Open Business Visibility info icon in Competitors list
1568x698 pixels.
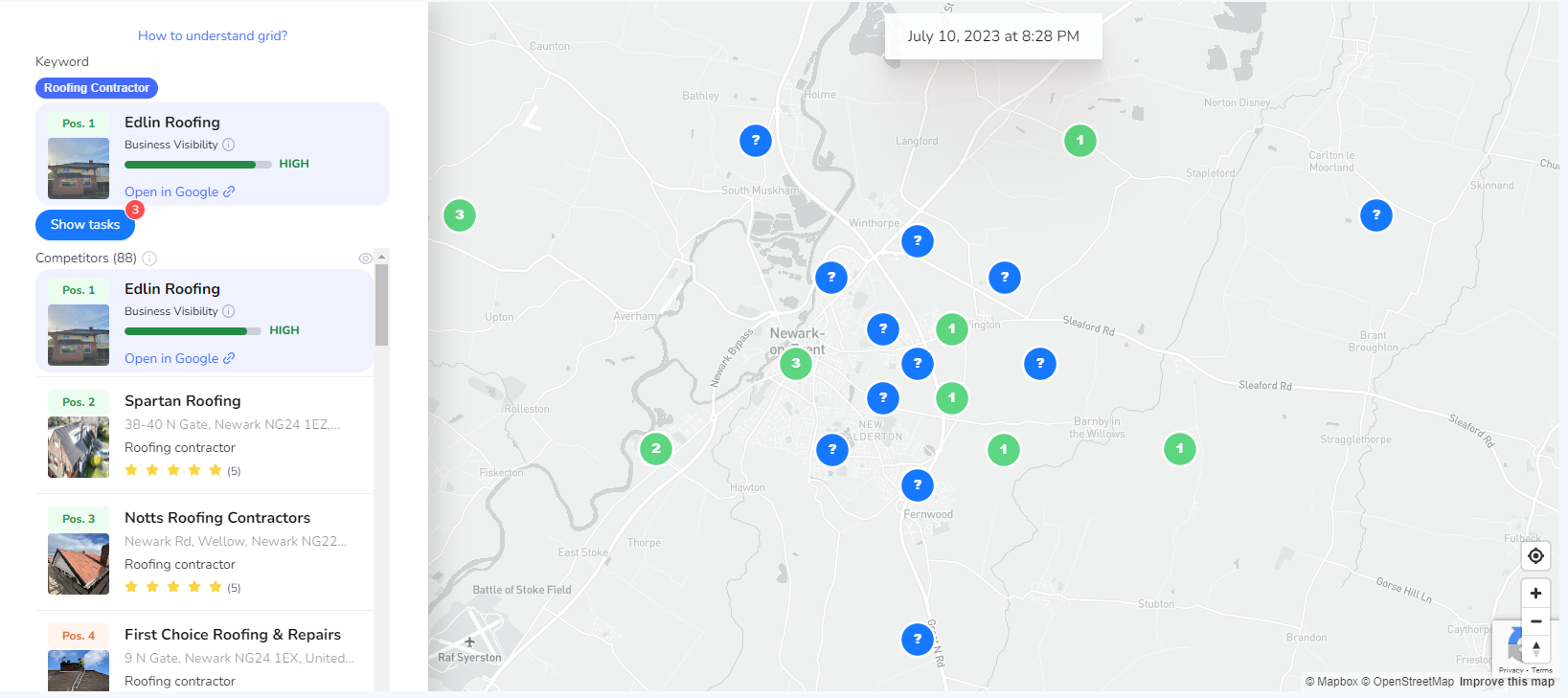click(228, 311)
